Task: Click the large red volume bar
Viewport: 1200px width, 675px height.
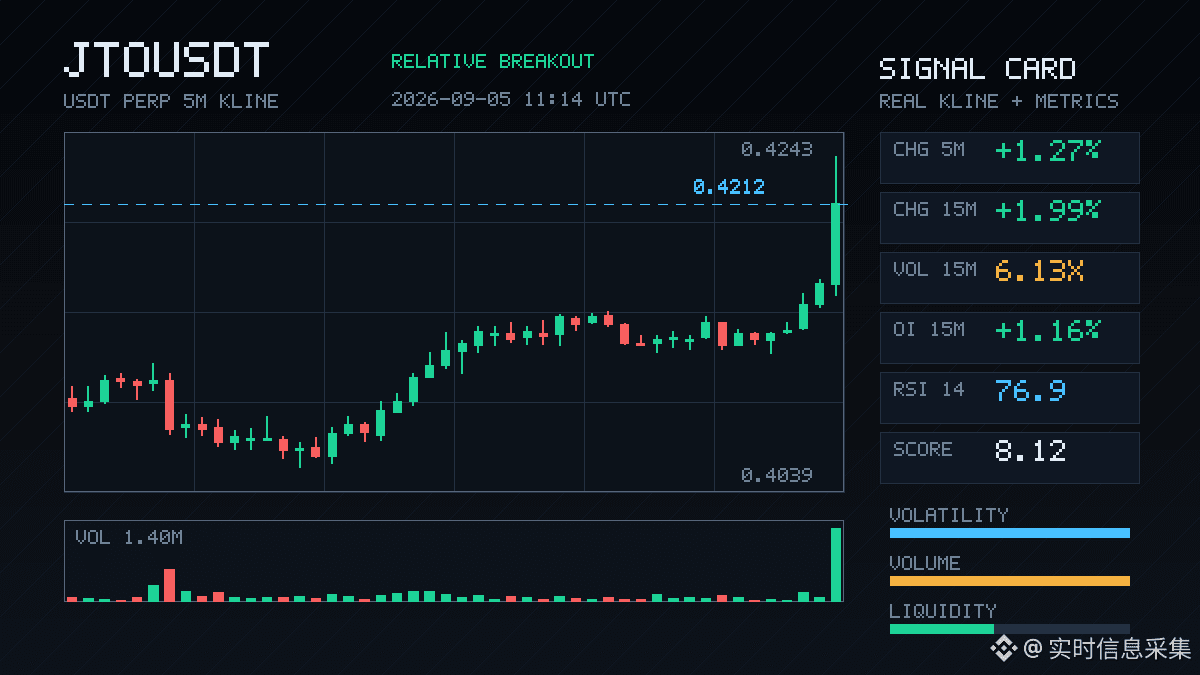Action: tap(170, 585)
